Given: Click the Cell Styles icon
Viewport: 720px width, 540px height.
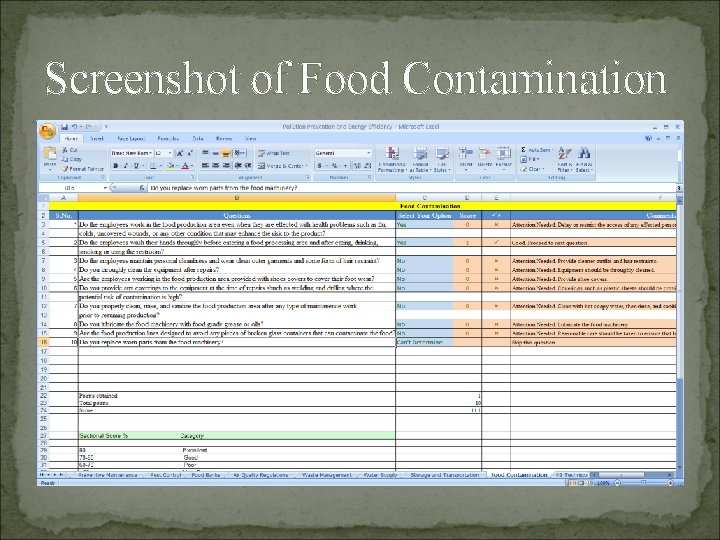Looking at the screenshot, I should (x=442, y=153).
